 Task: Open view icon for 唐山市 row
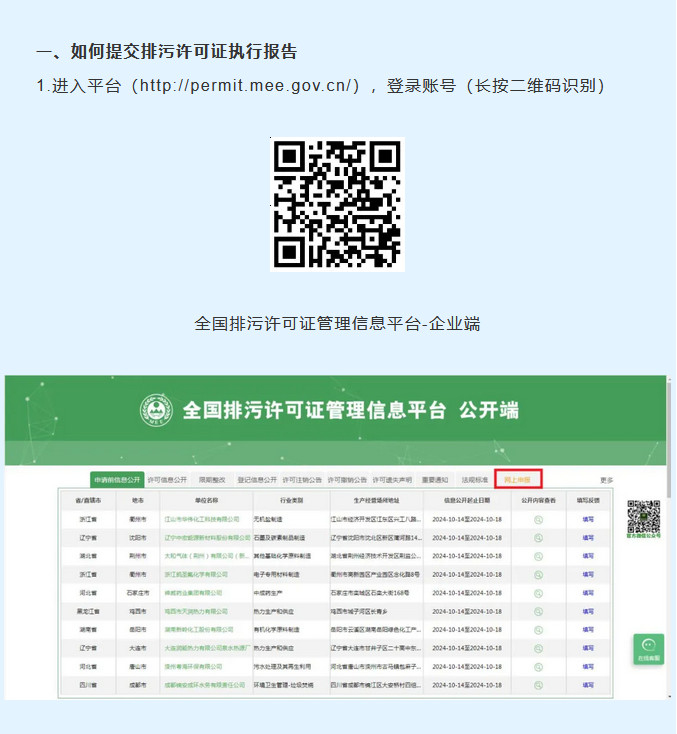click(538, 667)
